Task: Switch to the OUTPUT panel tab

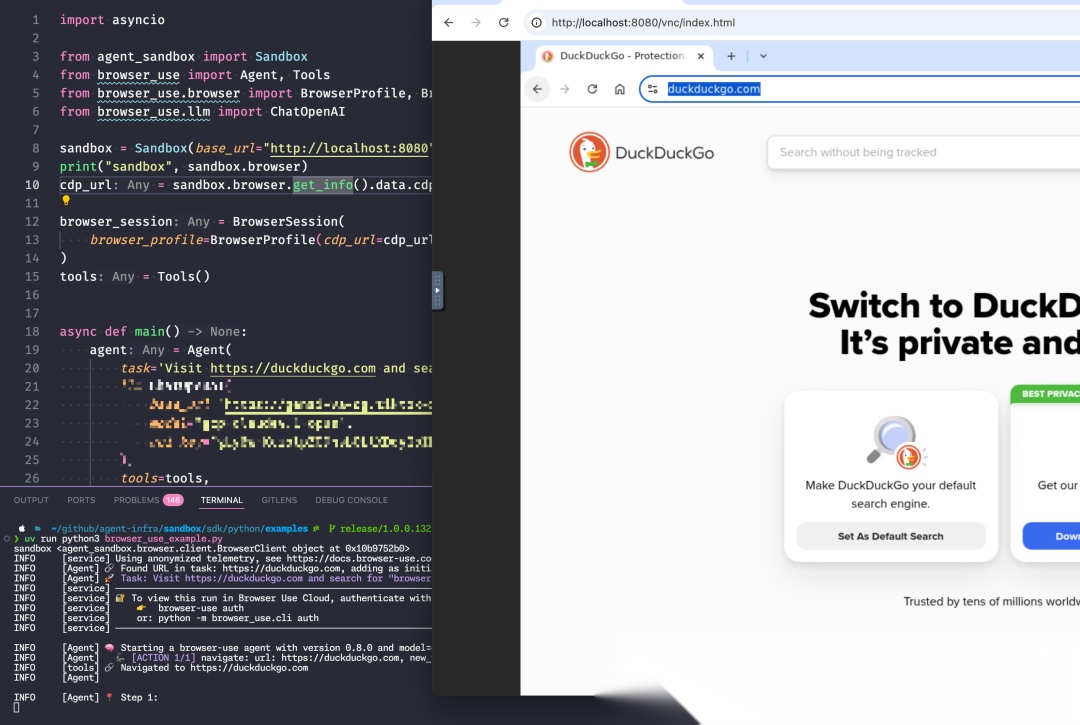Action: pos(31,500)
